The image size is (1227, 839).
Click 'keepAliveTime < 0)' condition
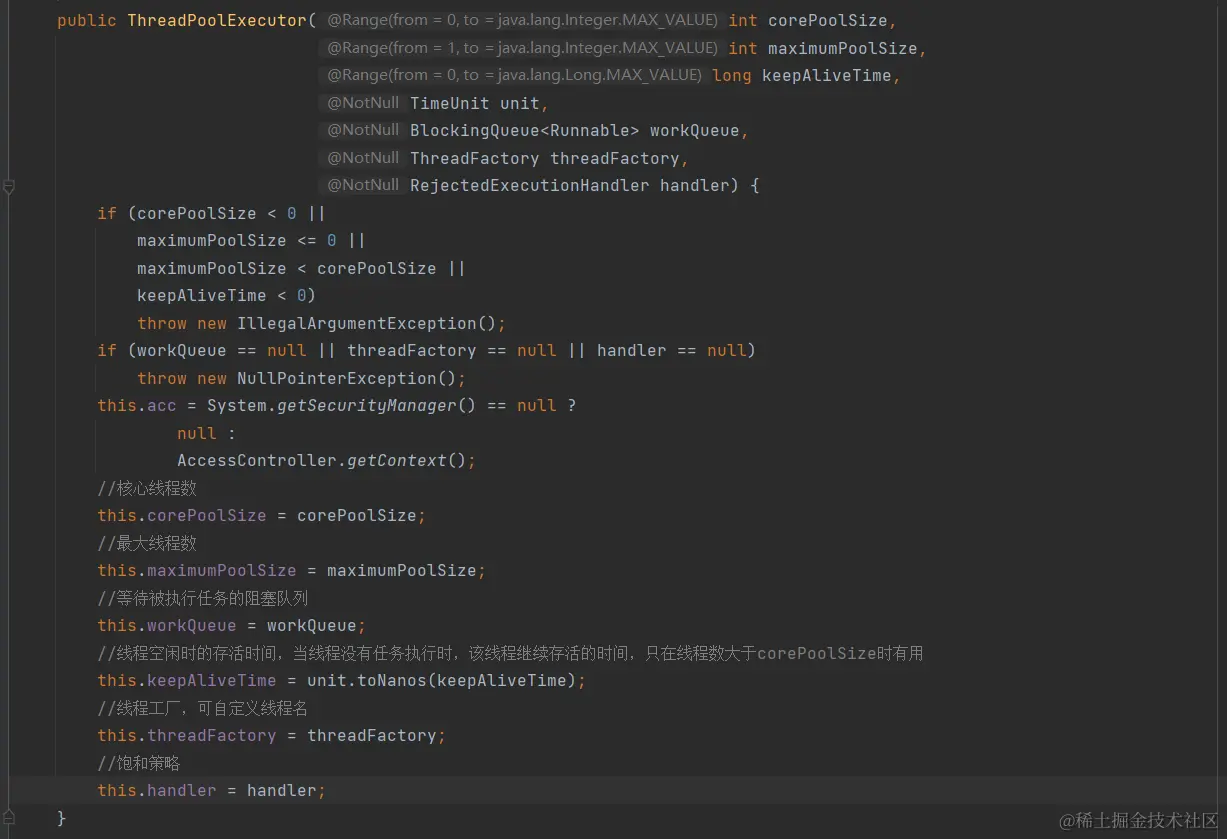226,296
